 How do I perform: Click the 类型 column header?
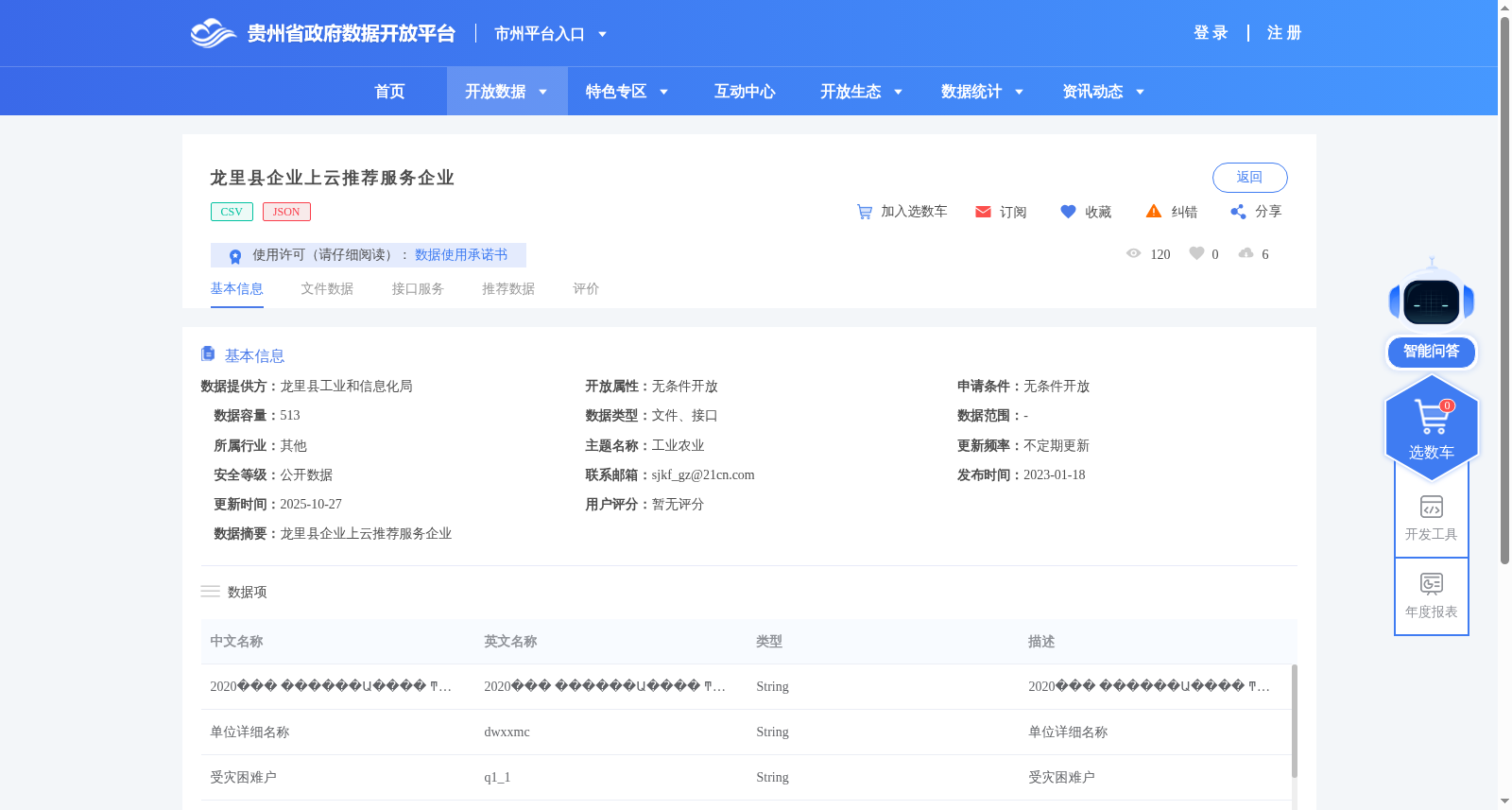769,642
